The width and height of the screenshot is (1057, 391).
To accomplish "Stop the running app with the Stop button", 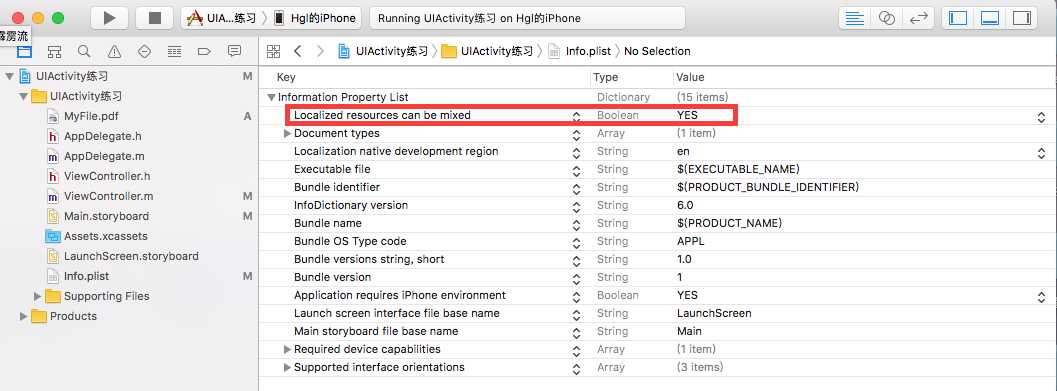I will [154, 18].
